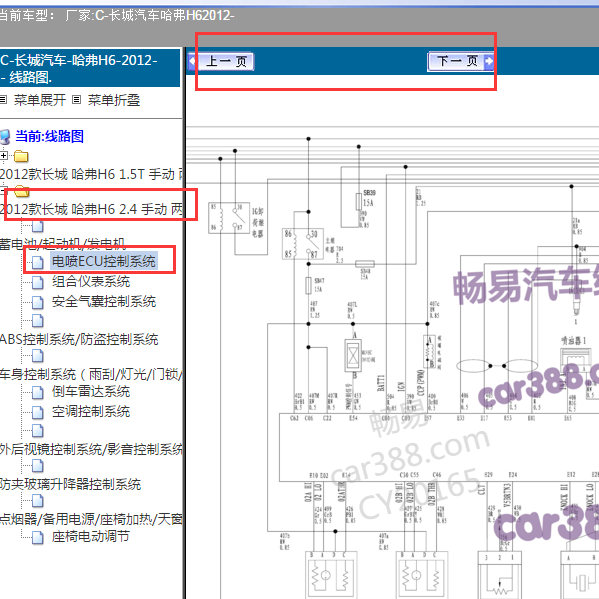Viewport: 599px width, 599px height.
Task: Click document icon beside 倒车雷达系统
Action: [x=38, y=392]
